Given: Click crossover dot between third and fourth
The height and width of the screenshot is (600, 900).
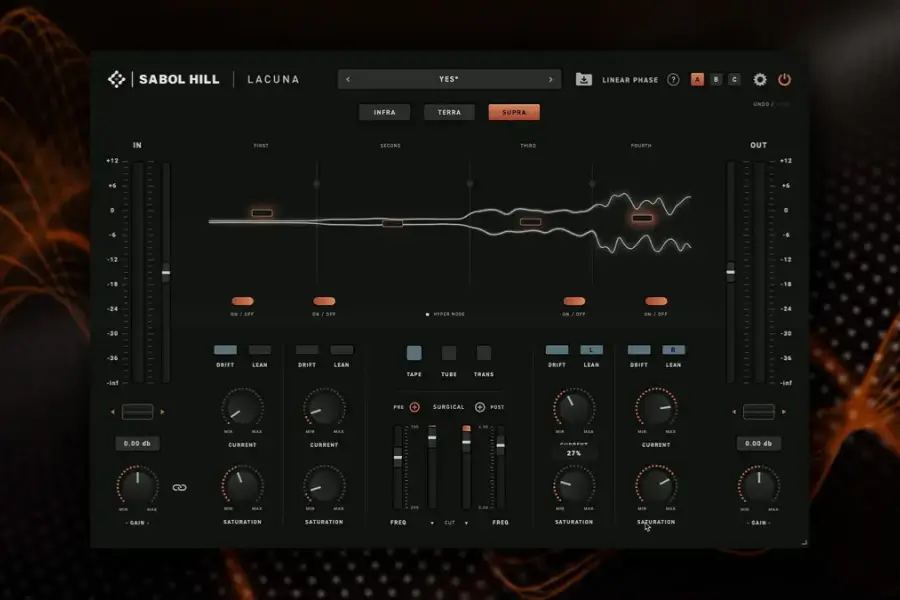Looking at the screenshot, I should point(592,184).
